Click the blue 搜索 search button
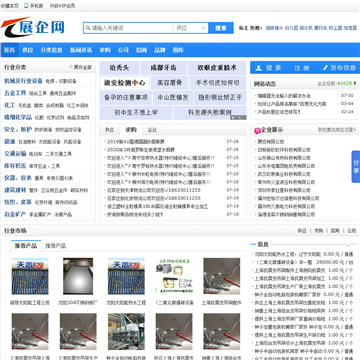 [x=221, y=28]
